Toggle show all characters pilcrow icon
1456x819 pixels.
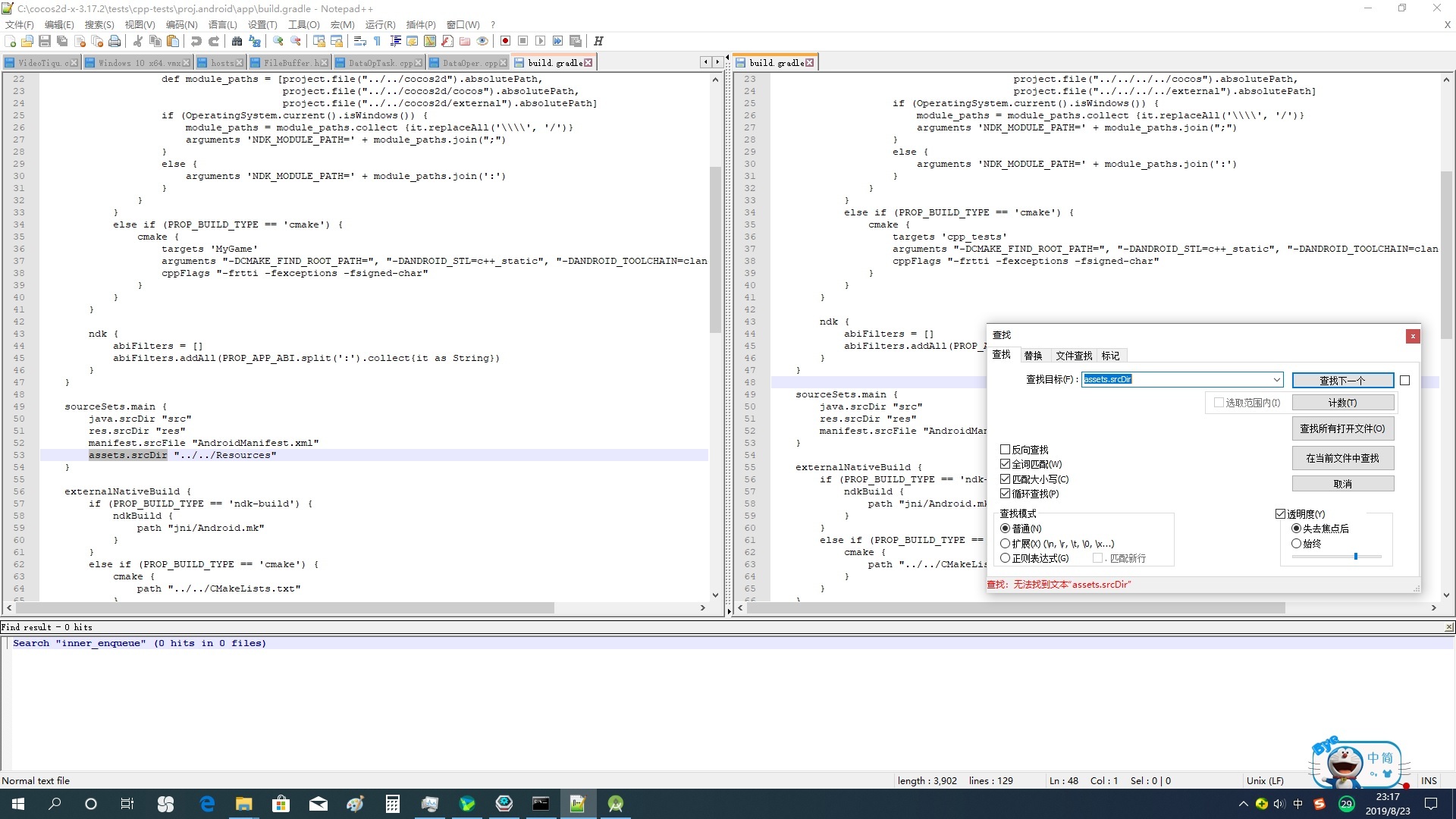pyautogui.click(x=377, y=41)
